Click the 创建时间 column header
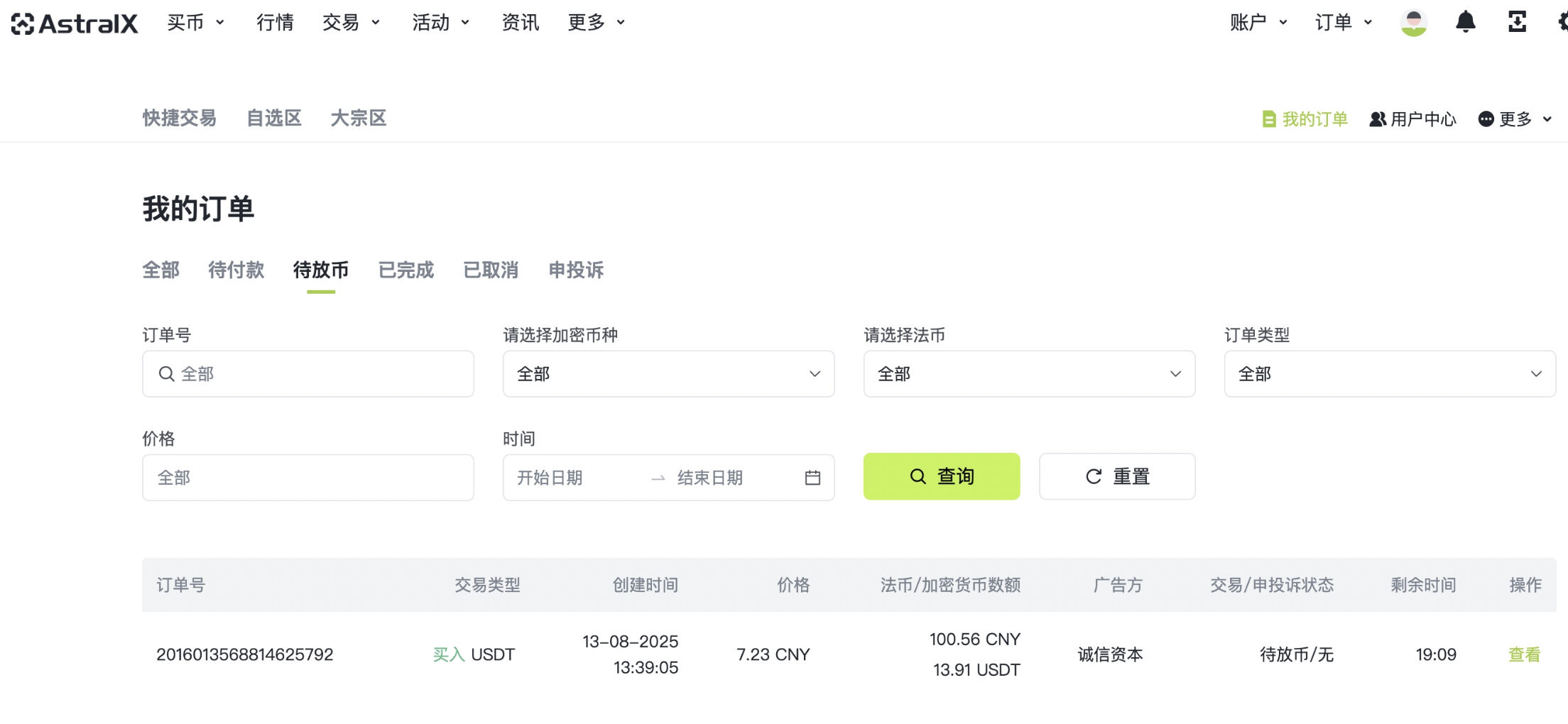 [646, 585]
